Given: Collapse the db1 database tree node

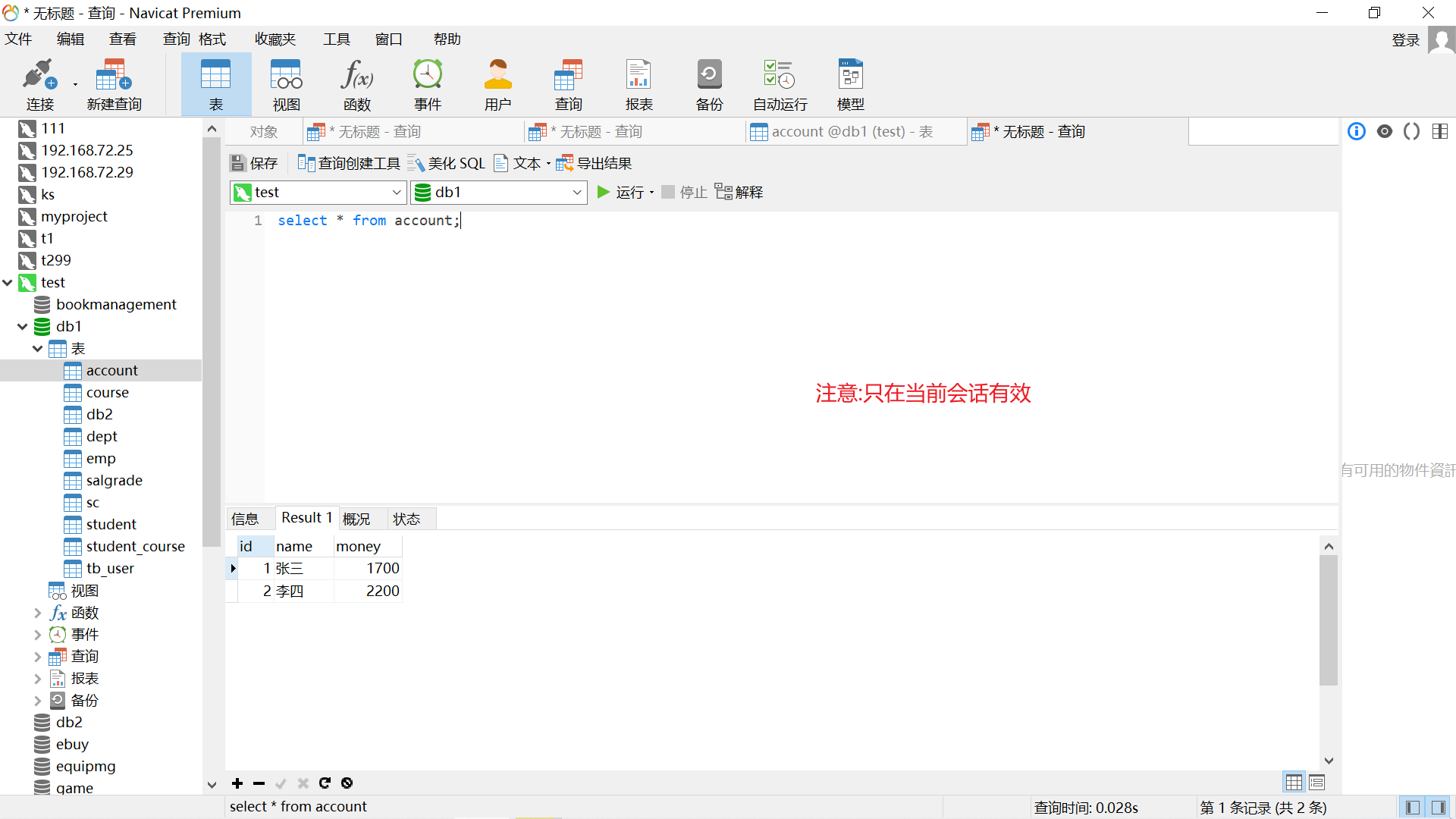Looking at the screenshot, I should (x=23, y=327).
